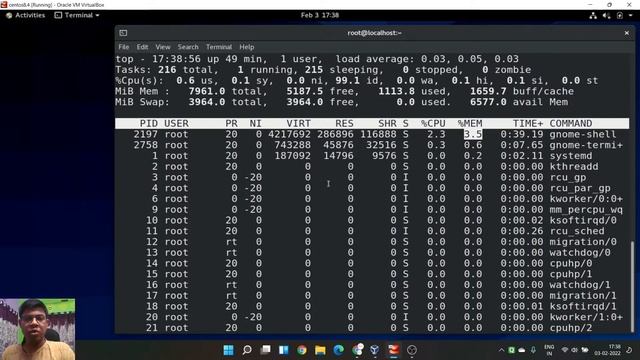Click the root@localhost window title

point(374,33)
